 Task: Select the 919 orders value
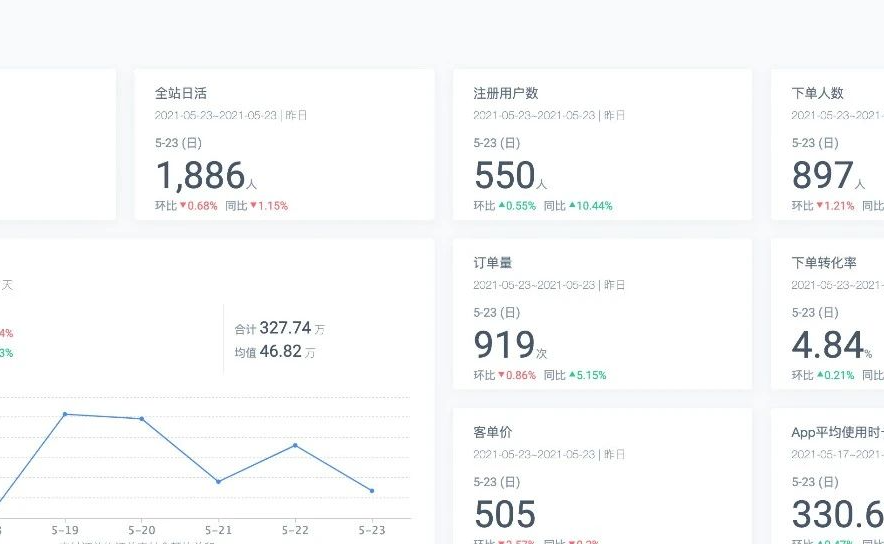505,344
